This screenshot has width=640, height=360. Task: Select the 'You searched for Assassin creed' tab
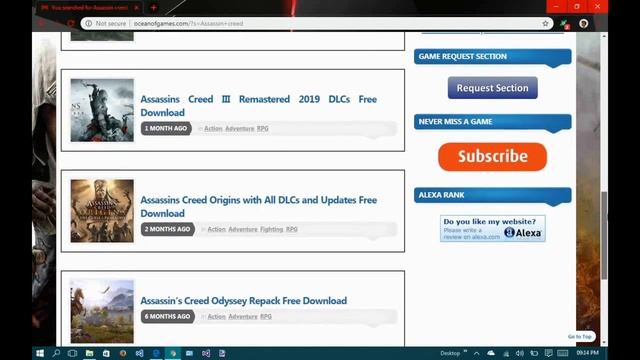point(89,7)
